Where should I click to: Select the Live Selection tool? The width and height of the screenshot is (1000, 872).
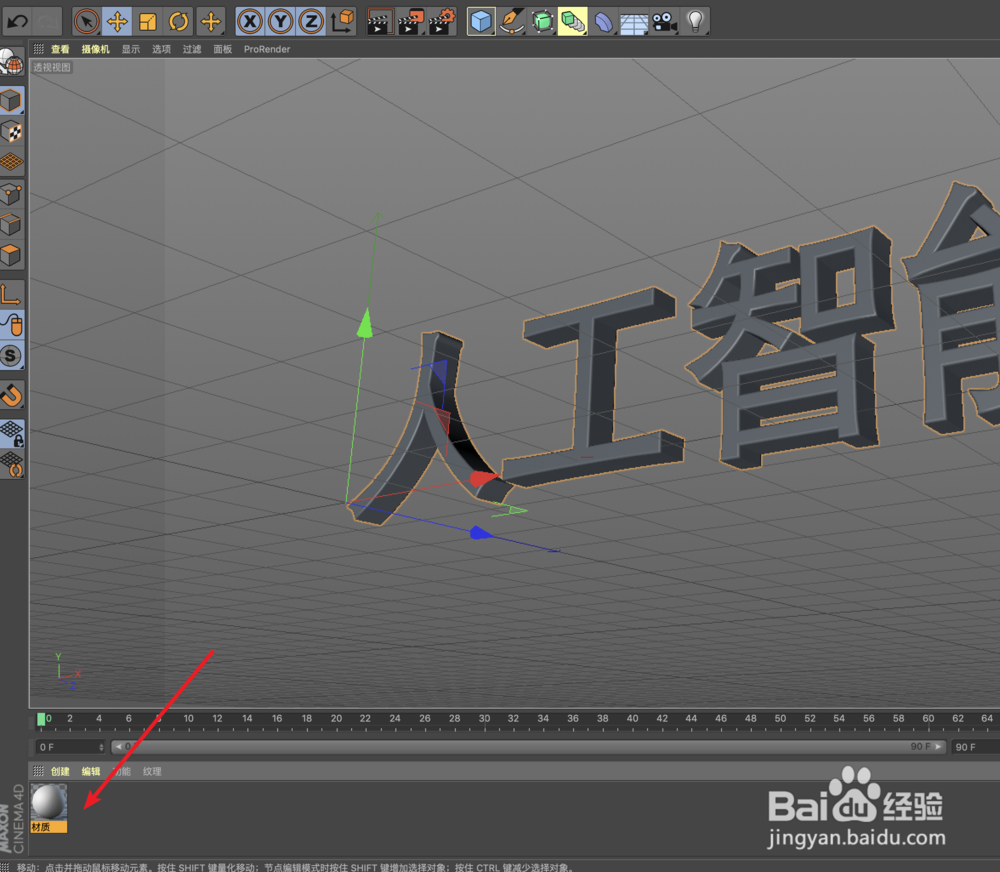pos(86,22)
